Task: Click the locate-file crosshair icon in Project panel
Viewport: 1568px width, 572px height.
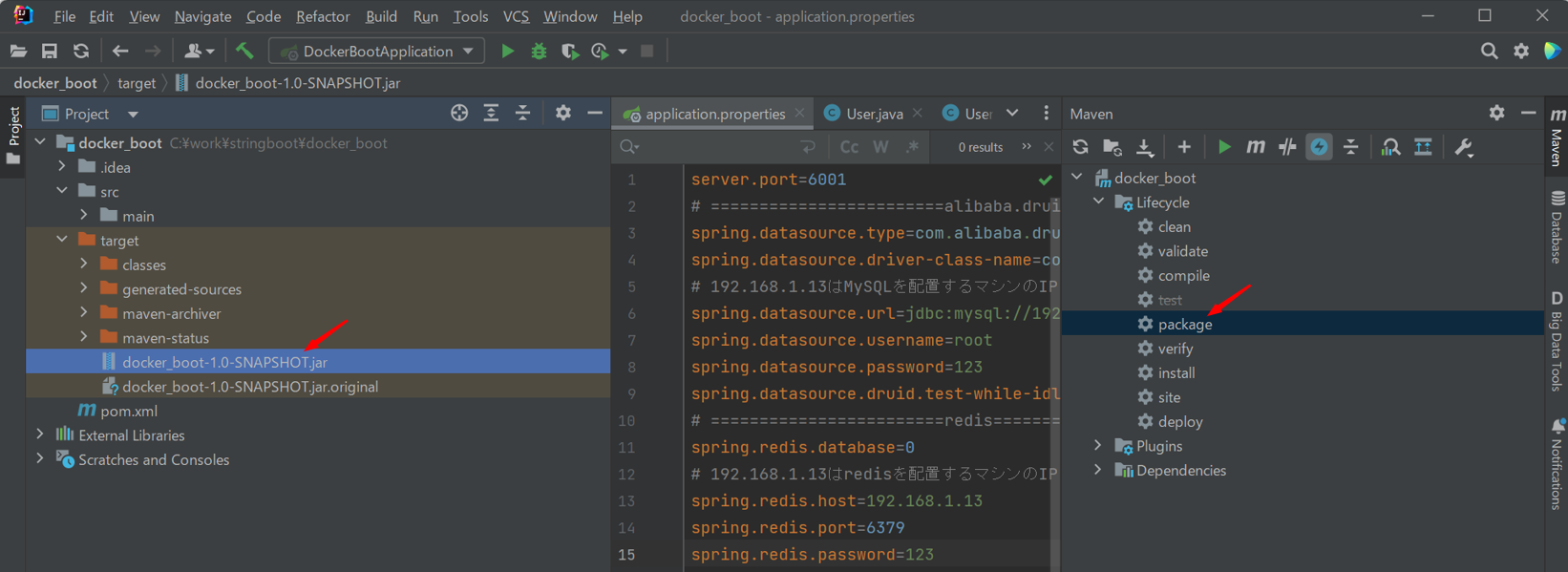Action: (x=459, y=113)
